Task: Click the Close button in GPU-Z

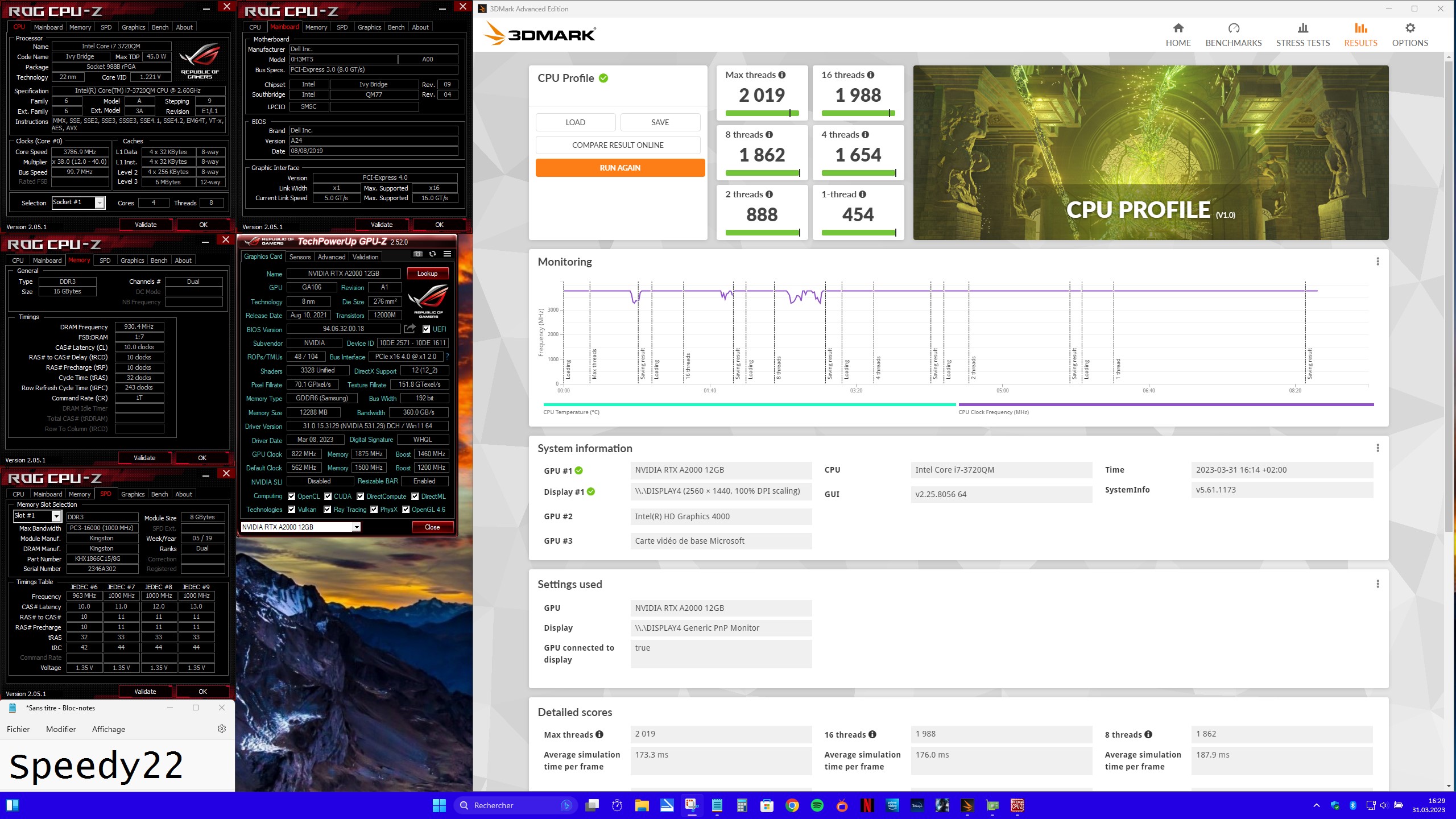Action: pyautogui.click(x=432, y=527)
